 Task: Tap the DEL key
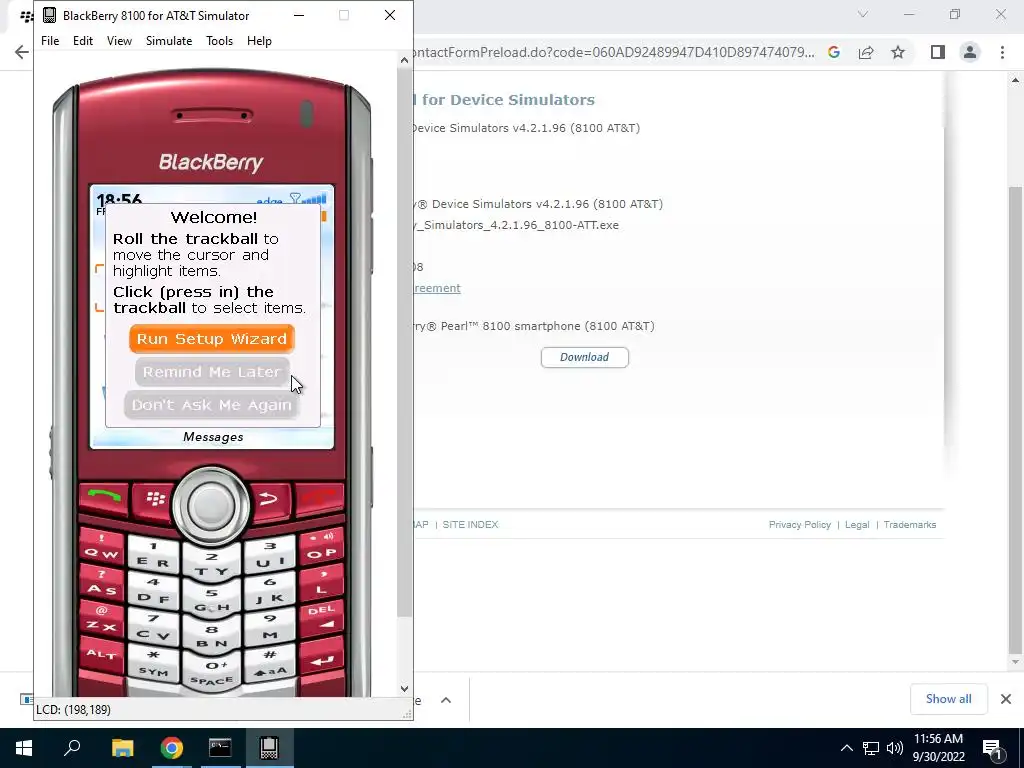tap(321, 618)
